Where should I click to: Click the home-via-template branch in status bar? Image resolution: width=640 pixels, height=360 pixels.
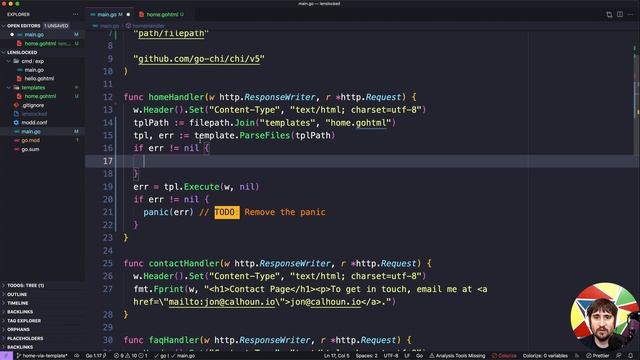tap(42, 356)
